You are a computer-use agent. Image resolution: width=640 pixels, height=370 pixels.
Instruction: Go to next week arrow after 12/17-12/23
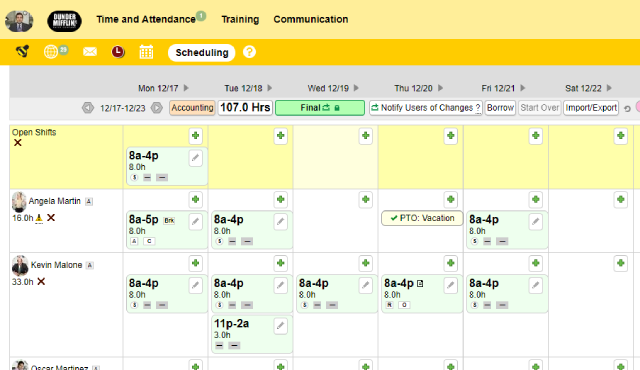157,108
